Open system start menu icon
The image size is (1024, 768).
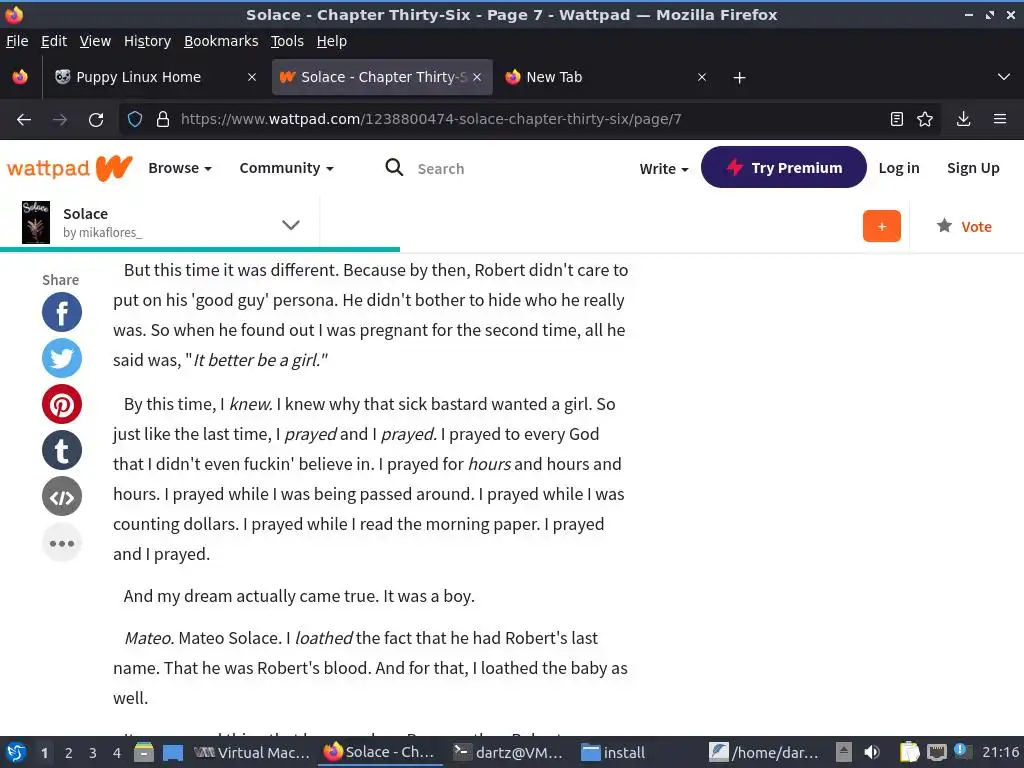[x=16, y=752]
